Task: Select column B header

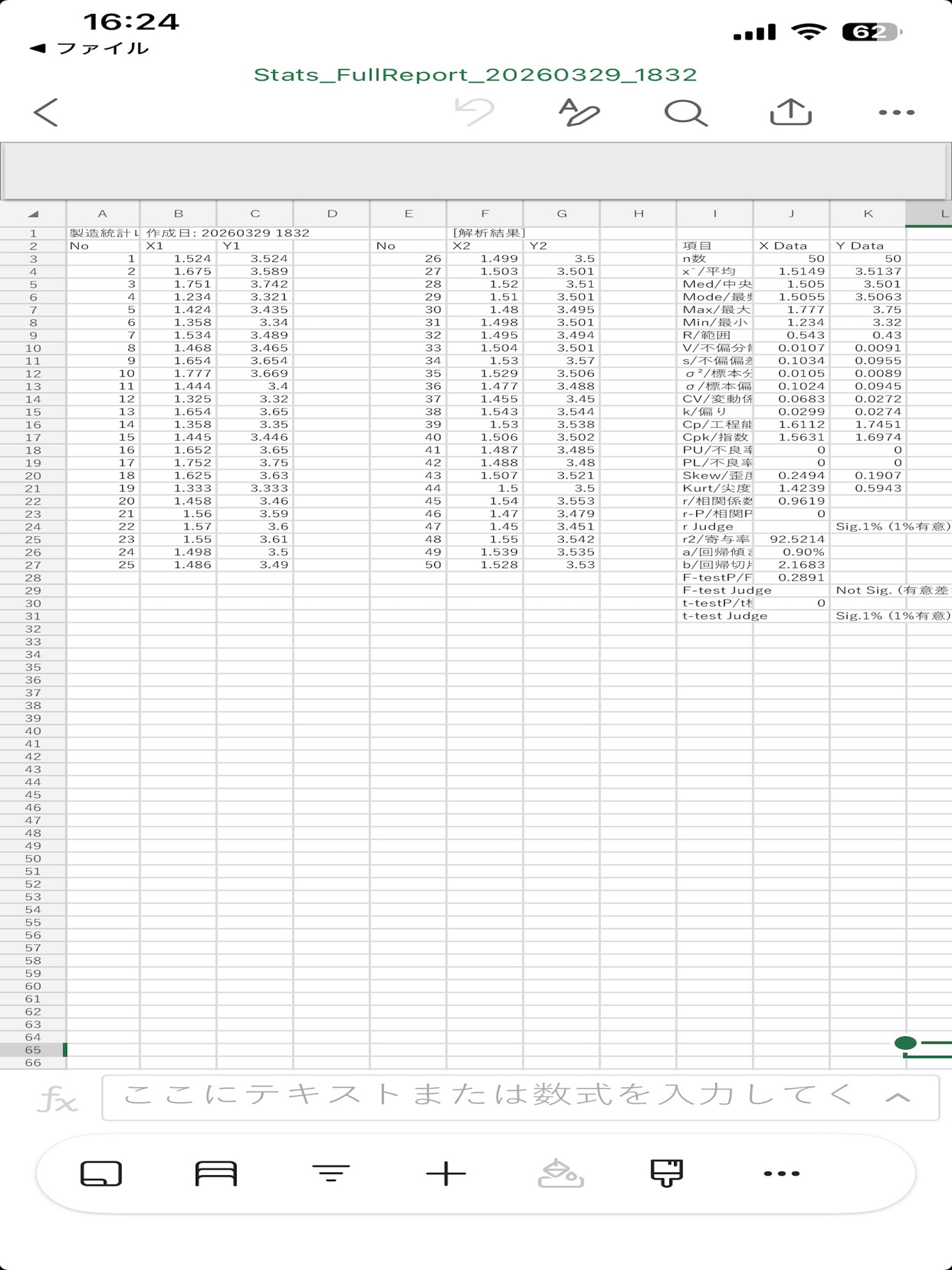Action: [x=178, y=213]
